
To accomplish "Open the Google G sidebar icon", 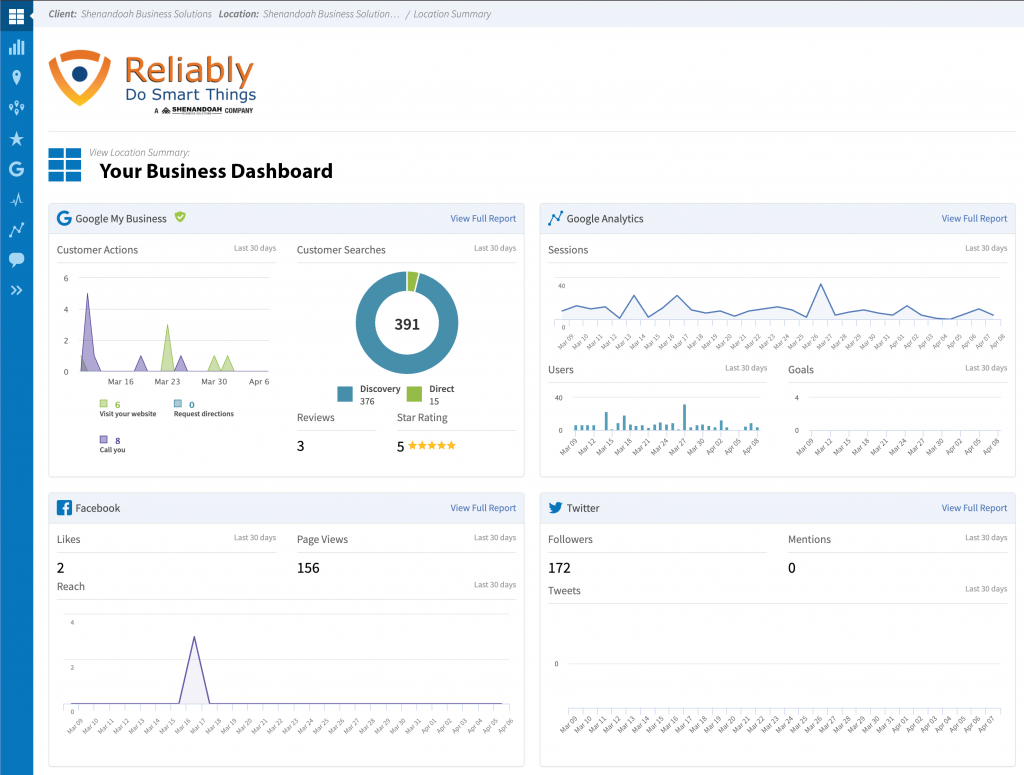I will [x=16, y=169].
